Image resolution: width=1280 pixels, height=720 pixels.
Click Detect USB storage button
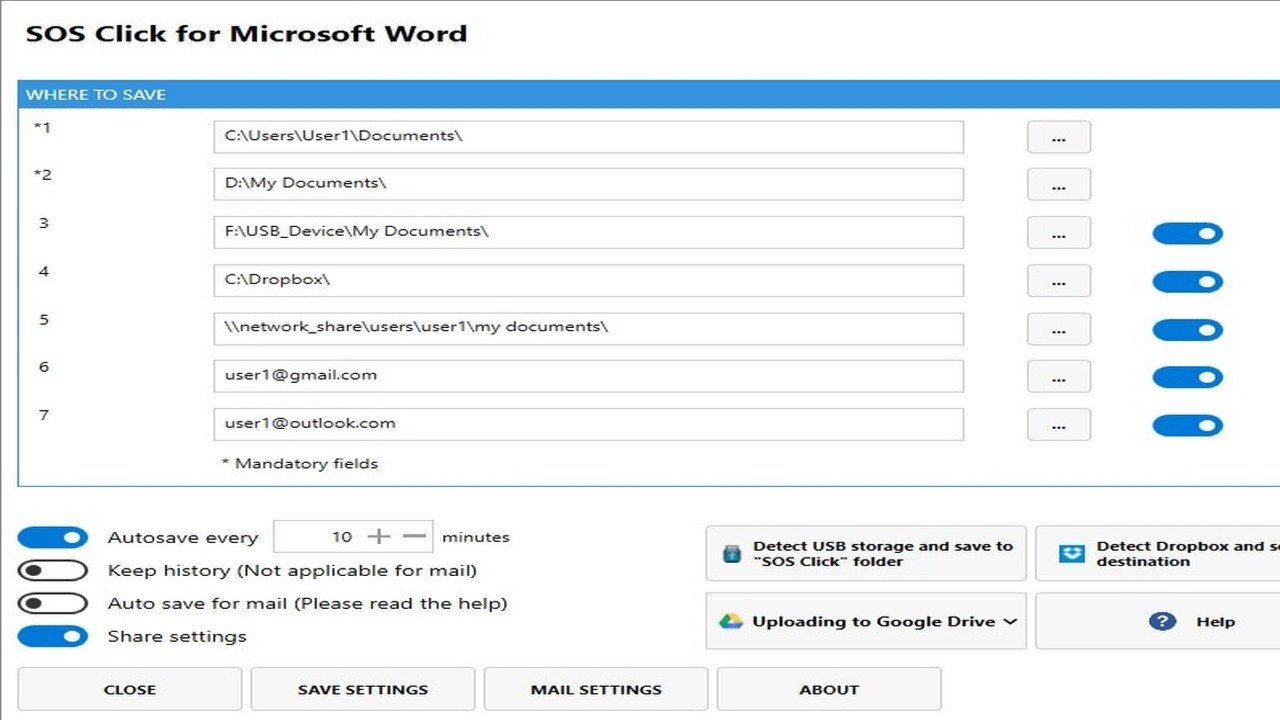[x=866, y=554]
